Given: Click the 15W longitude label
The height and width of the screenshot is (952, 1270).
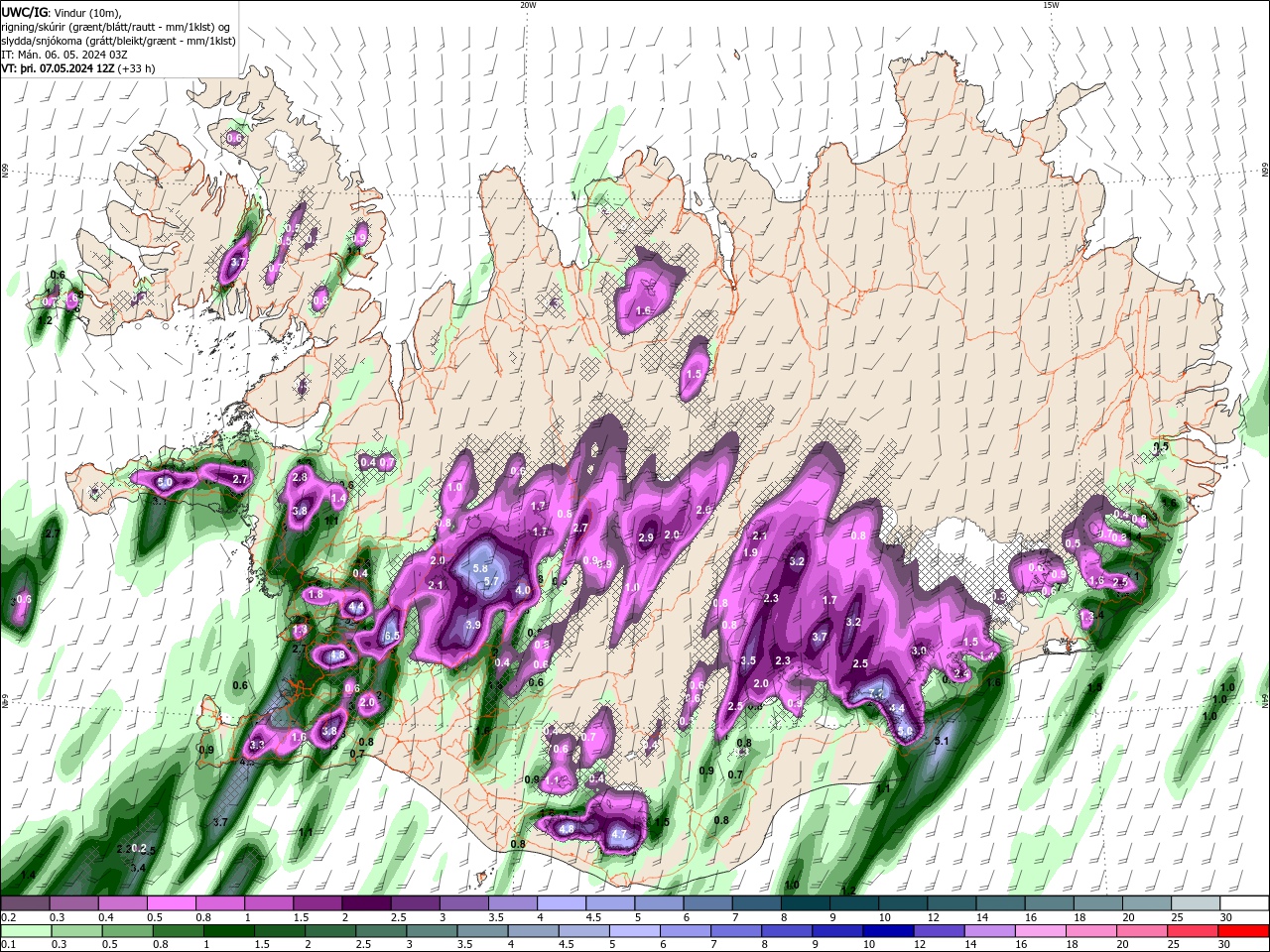Looking at the screenshot, I should coord(1051,5).
